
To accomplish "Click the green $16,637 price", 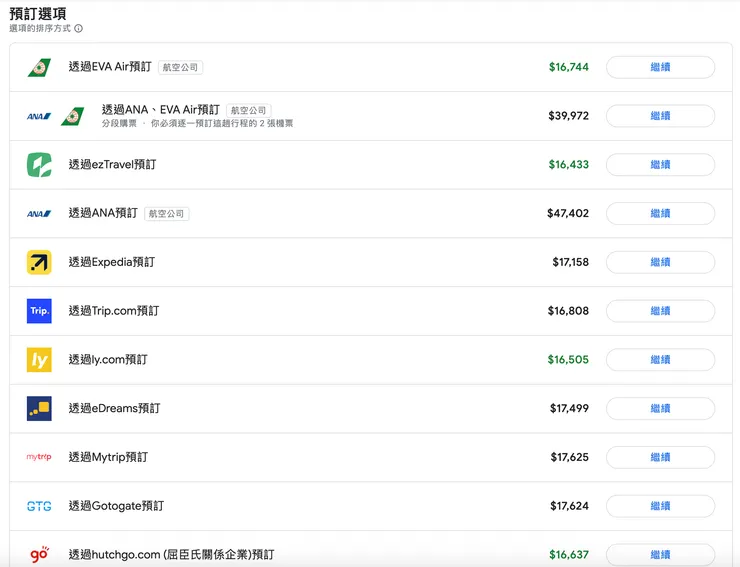I will coord(569,555).
